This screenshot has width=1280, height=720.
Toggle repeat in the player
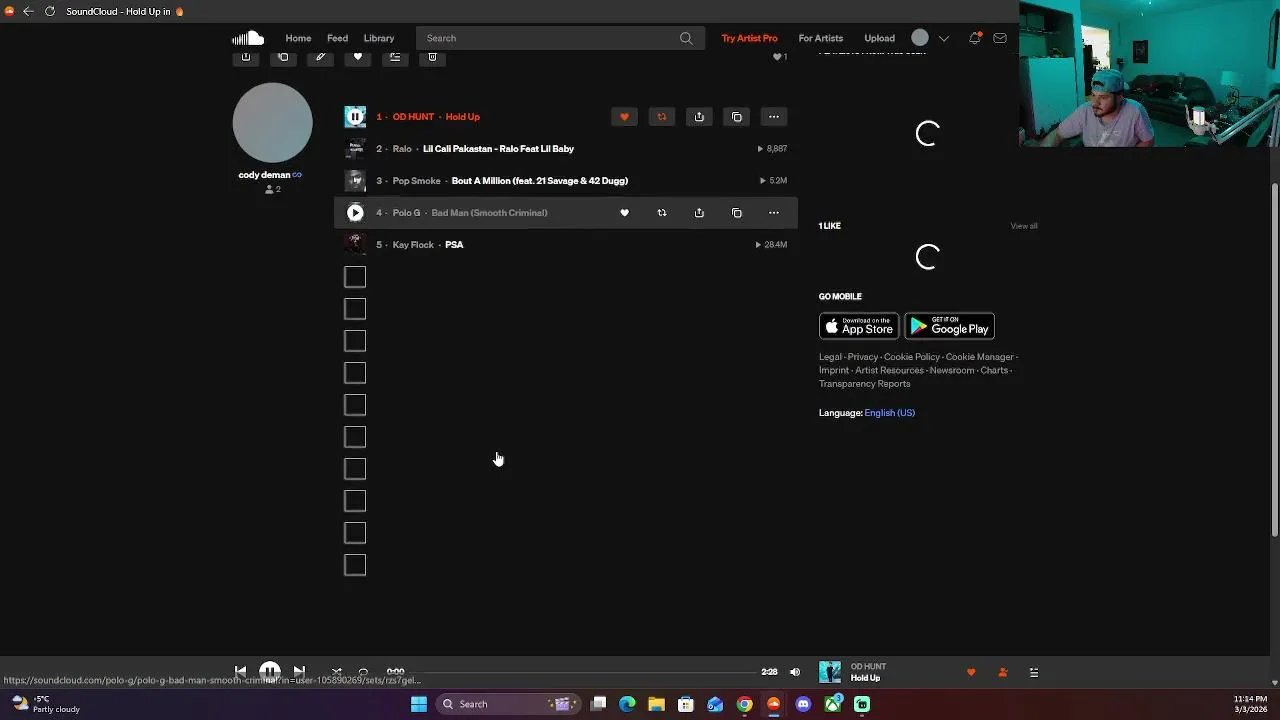tap(363, 672)
